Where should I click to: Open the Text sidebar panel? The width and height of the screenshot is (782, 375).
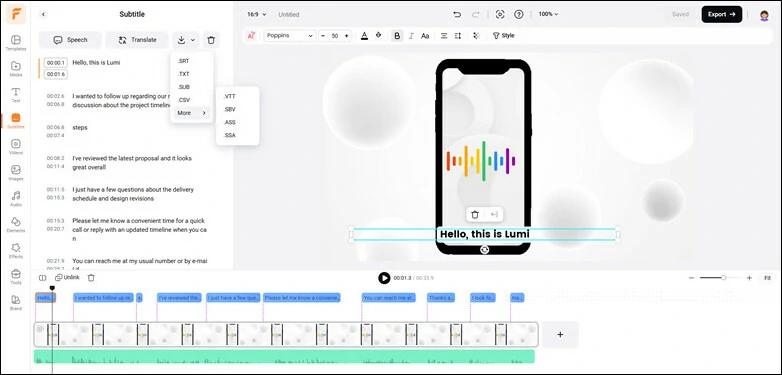pyautogui.click(x=16, y=94)
